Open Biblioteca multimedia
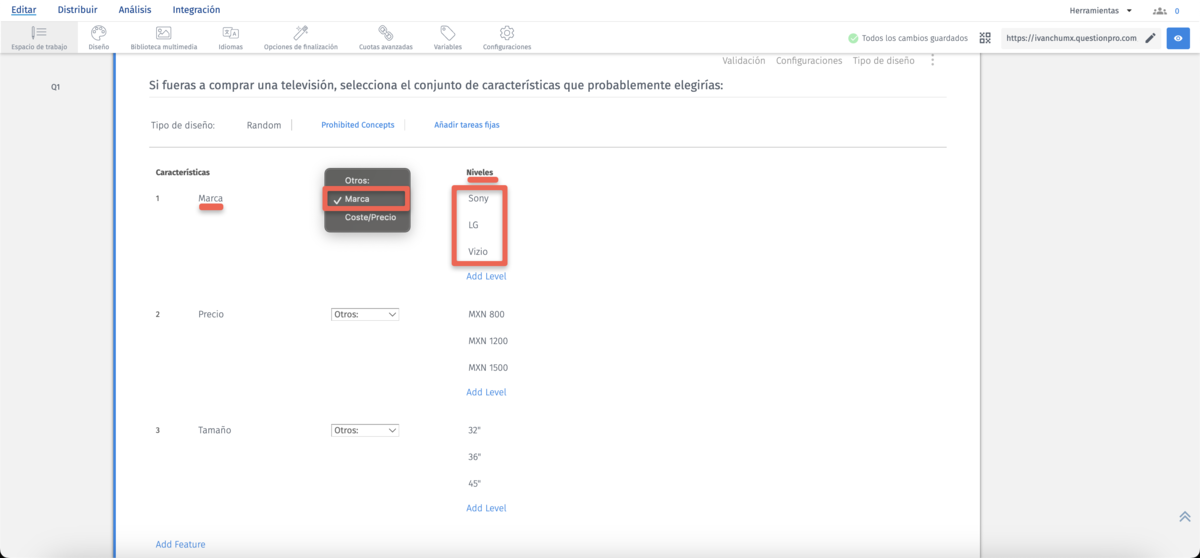This screenshot has width=1200, height=558. pyautogui.click(x=163, y=34)
